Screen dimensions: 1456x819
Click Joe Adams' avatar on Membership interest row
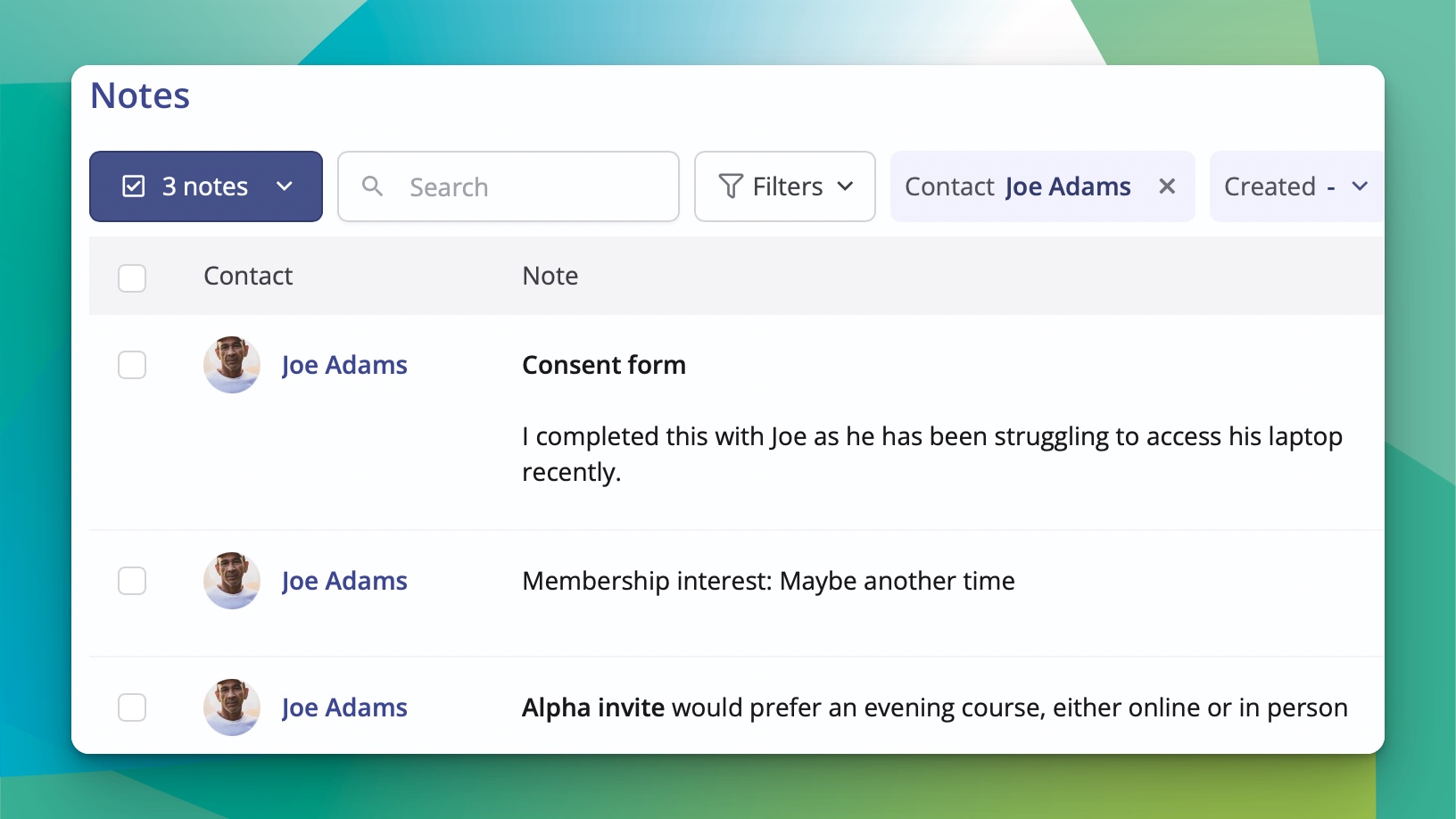[231, 581]
